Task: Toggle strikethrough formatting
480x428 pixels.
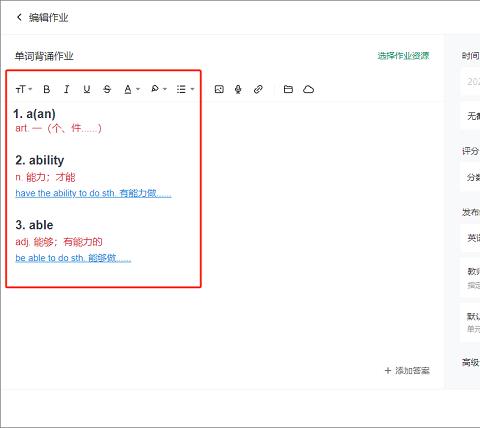Action: click(107, 89)
